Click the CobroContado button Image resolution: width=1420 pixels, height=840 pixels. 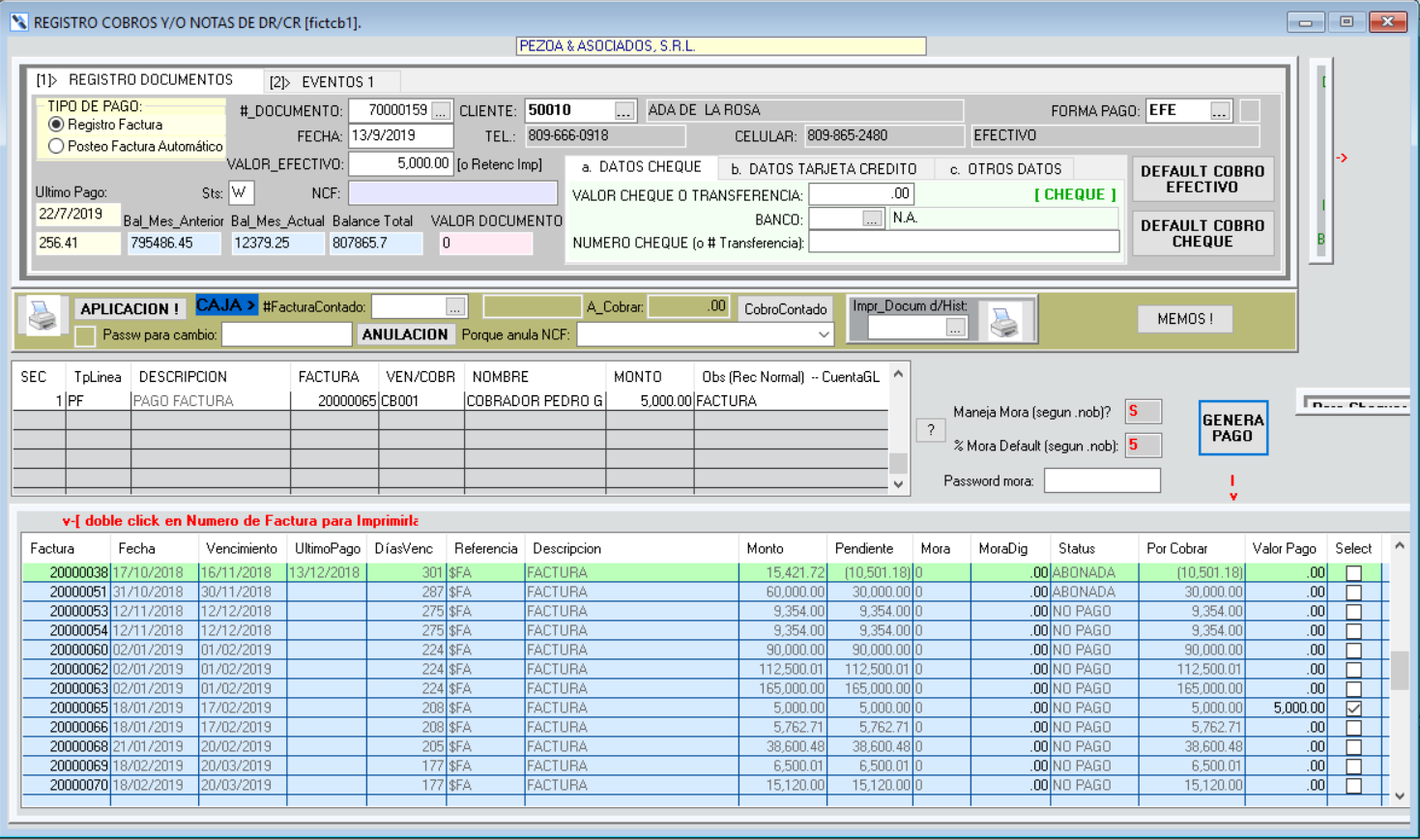[x=785, y=309]
